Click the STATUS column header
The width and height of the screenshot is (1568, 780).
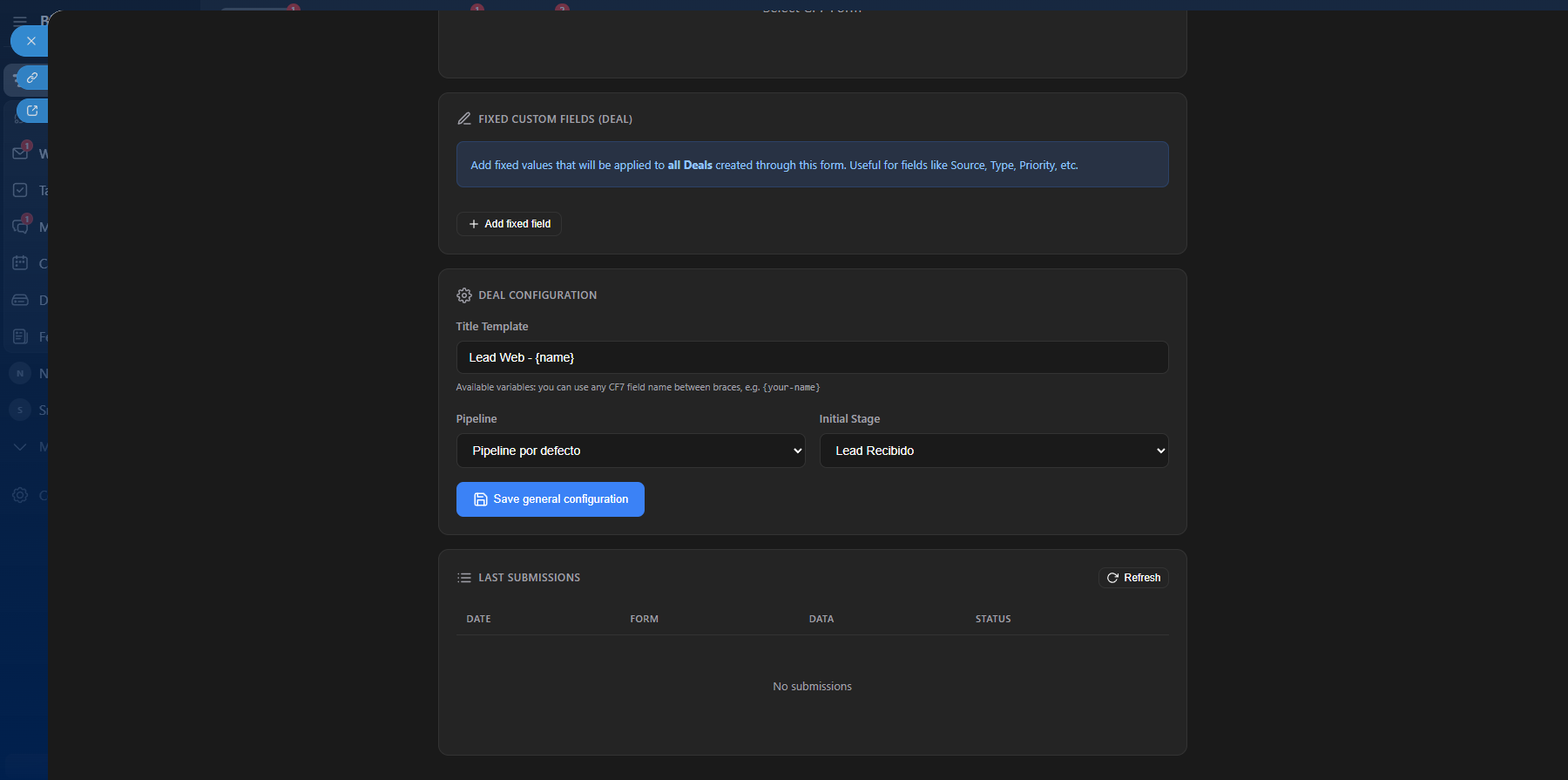[x=992, y=619]
